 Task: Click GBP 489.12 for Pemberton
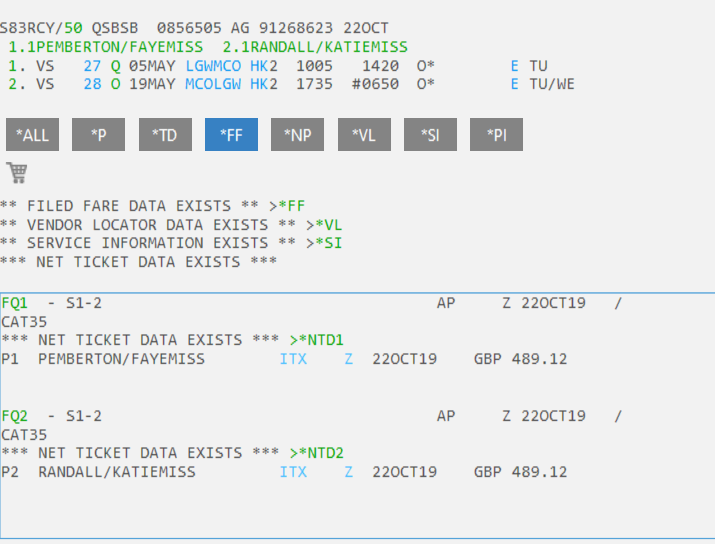pos(521,359)
